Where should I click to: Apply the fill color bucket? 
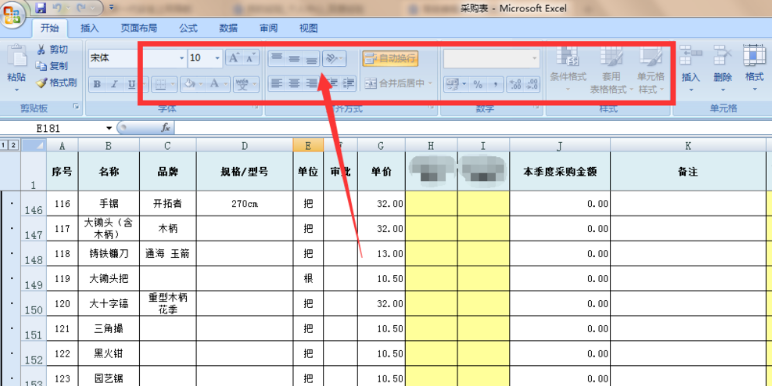pos(189,84)
